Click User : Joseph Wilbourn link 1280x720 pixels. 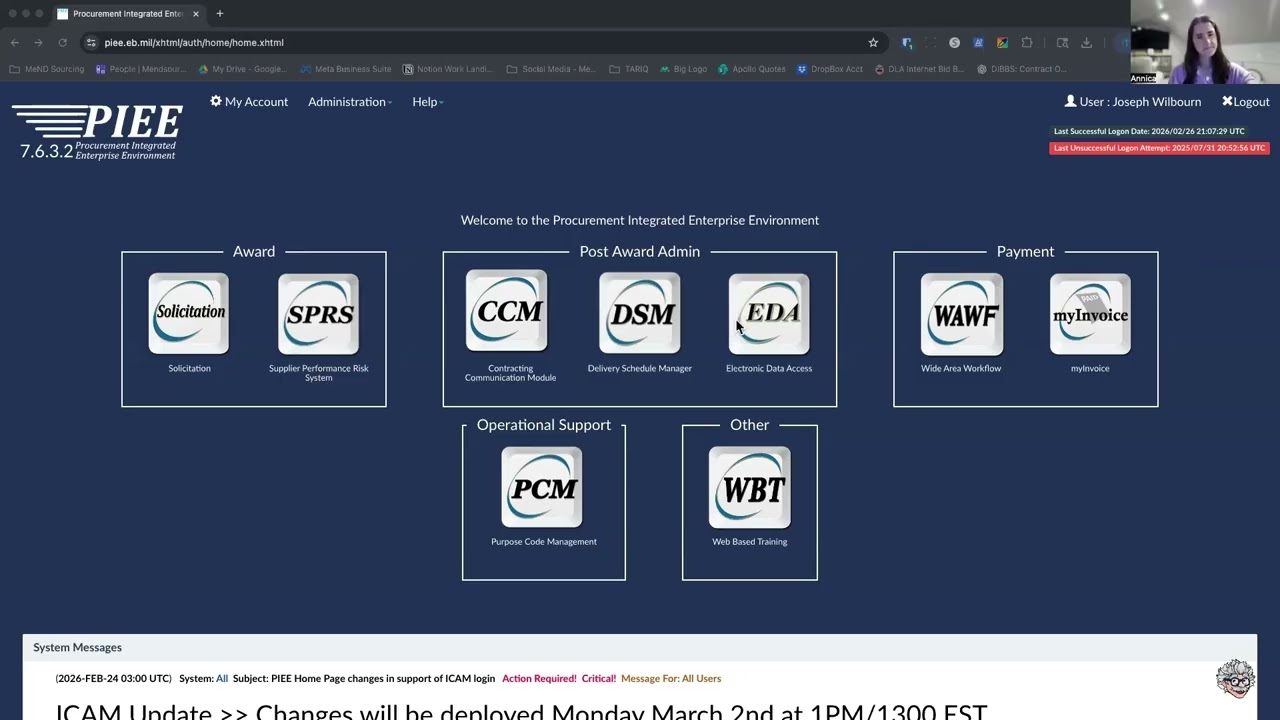(1133, 102)
